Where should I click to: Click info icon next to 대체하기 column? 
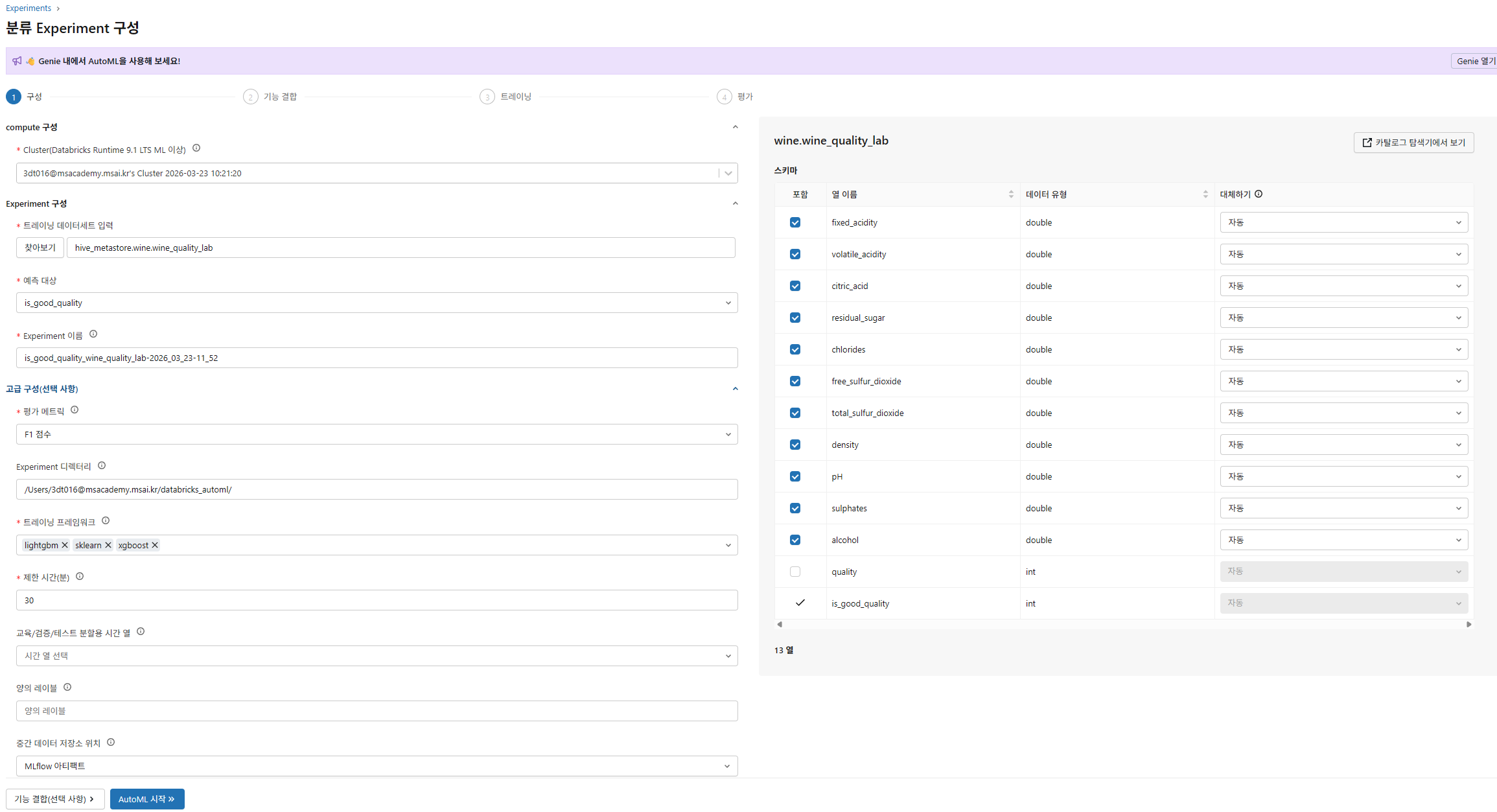click(1259, 194)
